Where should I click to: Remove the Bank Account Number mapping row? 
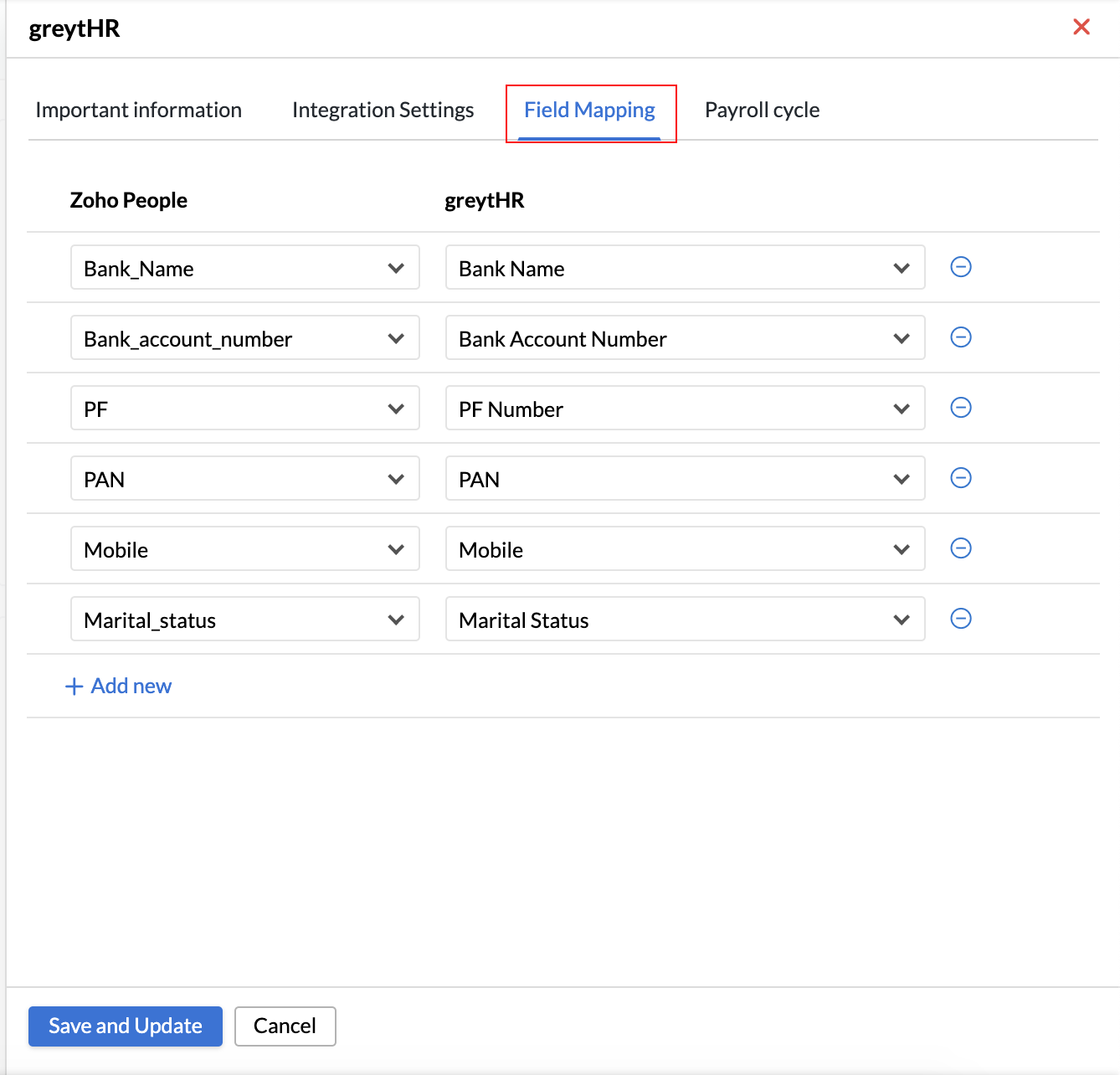pyautogui.click(x=961, y=337)
